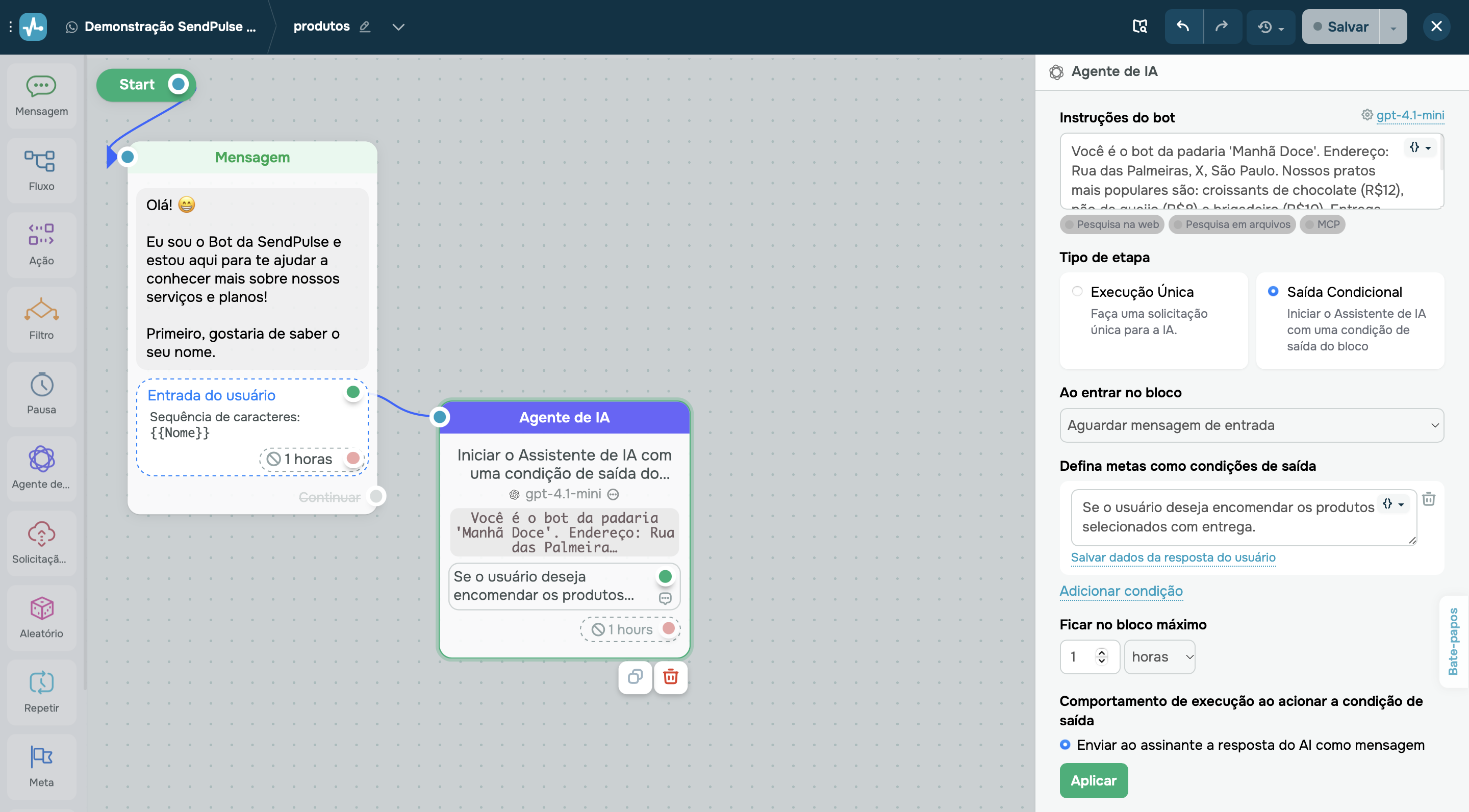Viewport: 1469px width, 812px height.
Task: Select the Pausa block tool
Action: 42,394
